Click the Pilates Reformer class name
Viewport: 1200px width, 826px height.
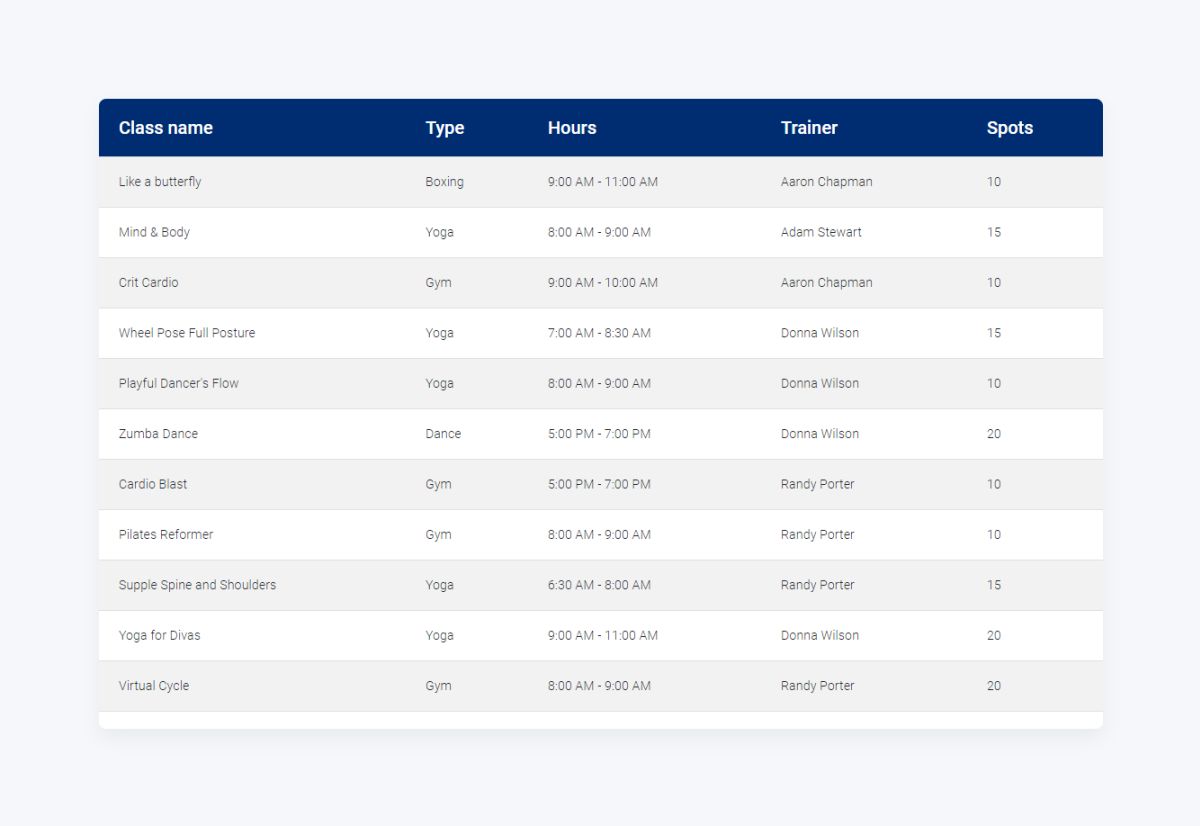164,534
